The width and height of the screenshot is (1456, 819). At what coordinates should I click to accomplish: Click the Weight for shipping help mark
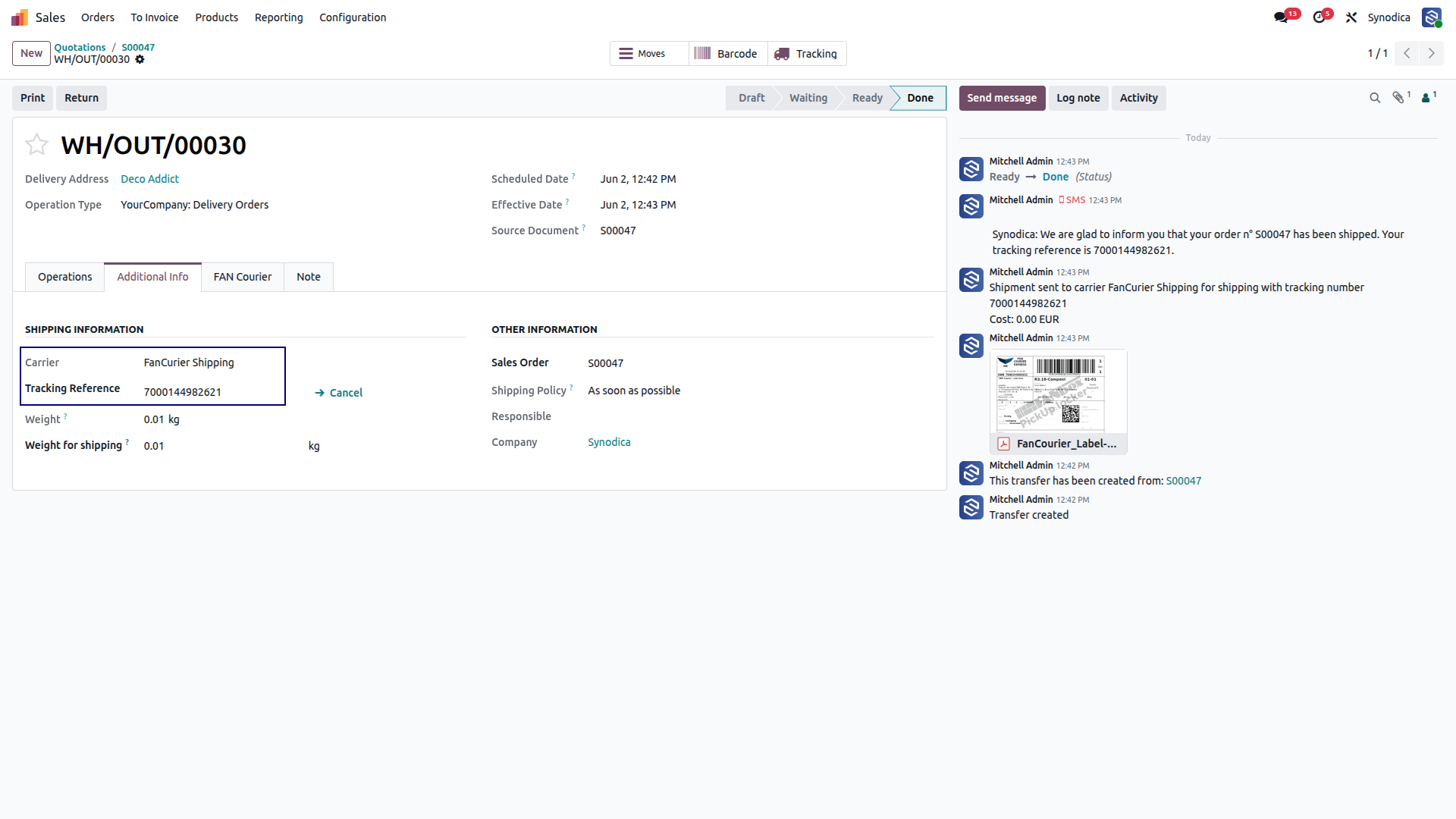pos(127,442)
